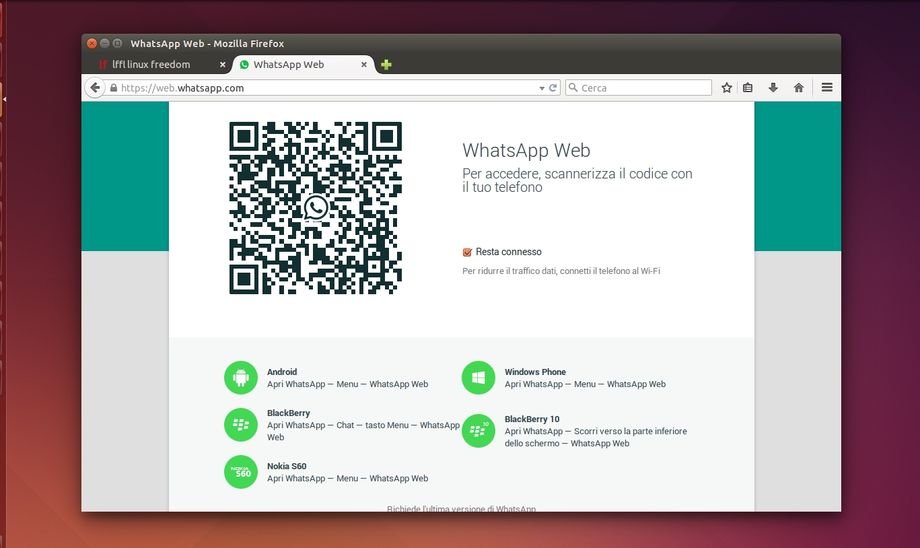
Task: Click the web.whatsapp.com address bar
Action: 320,88
